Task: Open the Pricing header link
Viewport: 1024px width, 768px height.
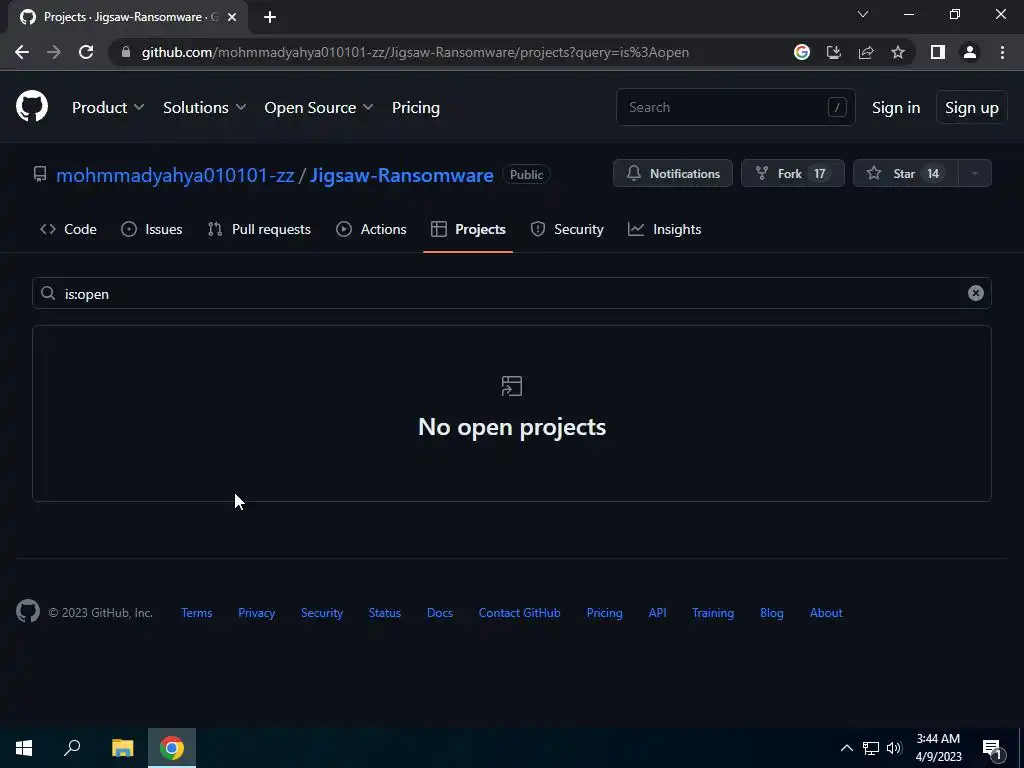Action: [x=415, y=107]
